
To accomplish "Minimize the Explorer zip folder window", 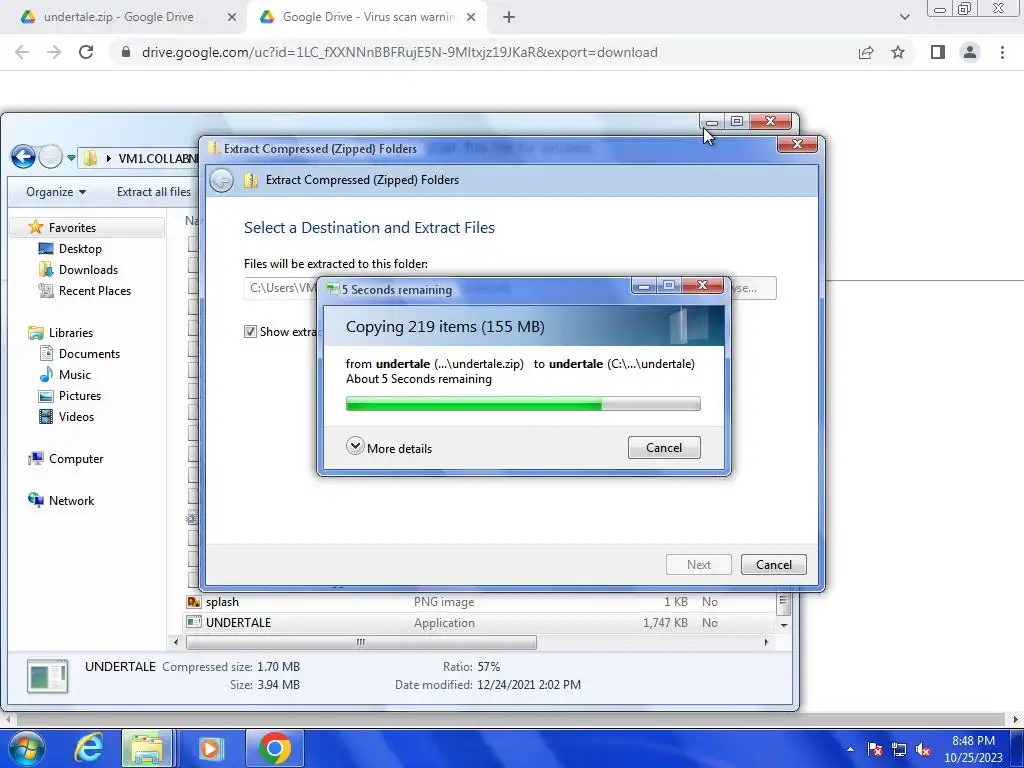I will click(712, 121).
